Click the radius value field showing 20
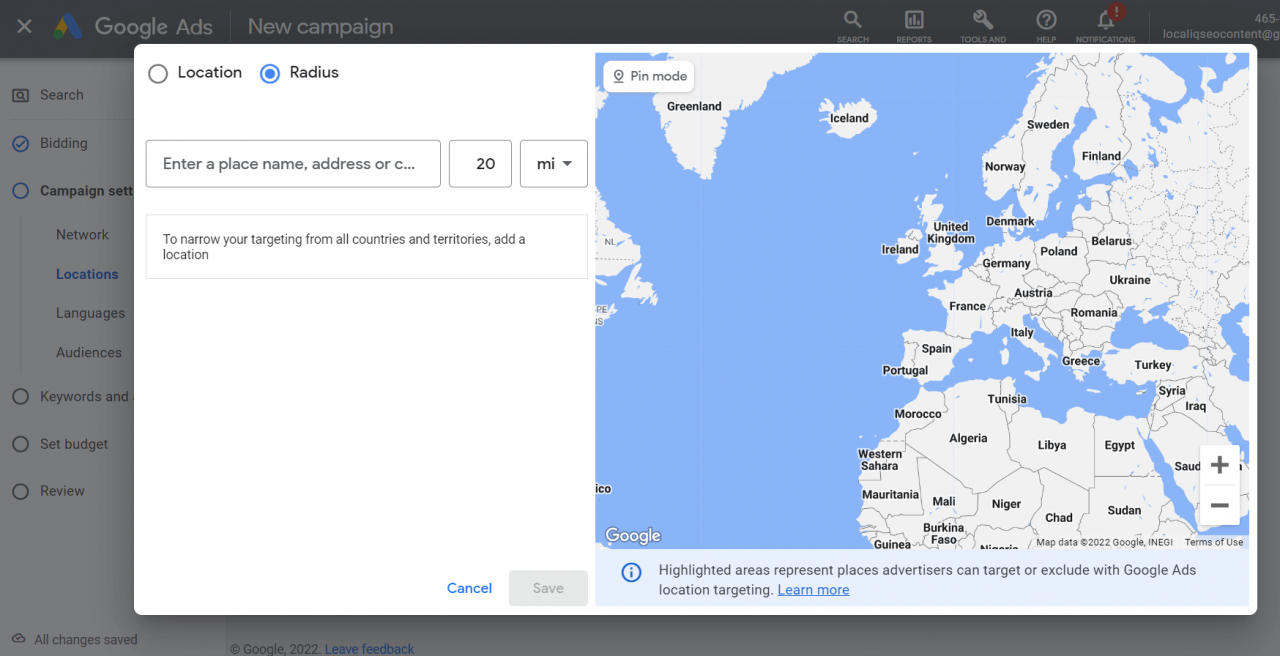This screenshot has width=1280, height=656. tap(480, 163)
